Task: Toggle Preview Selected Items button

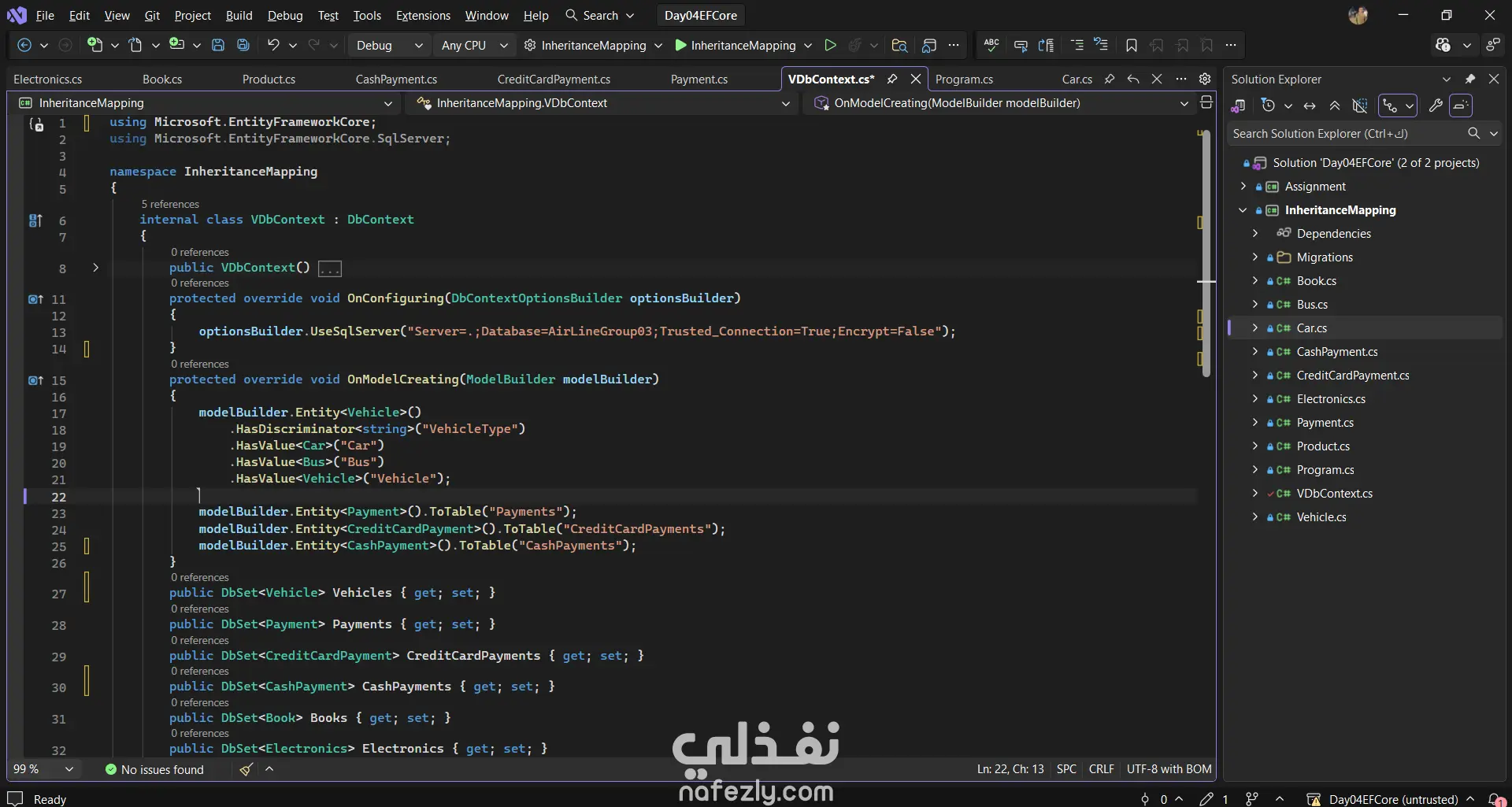Action: click(1461, 106)
